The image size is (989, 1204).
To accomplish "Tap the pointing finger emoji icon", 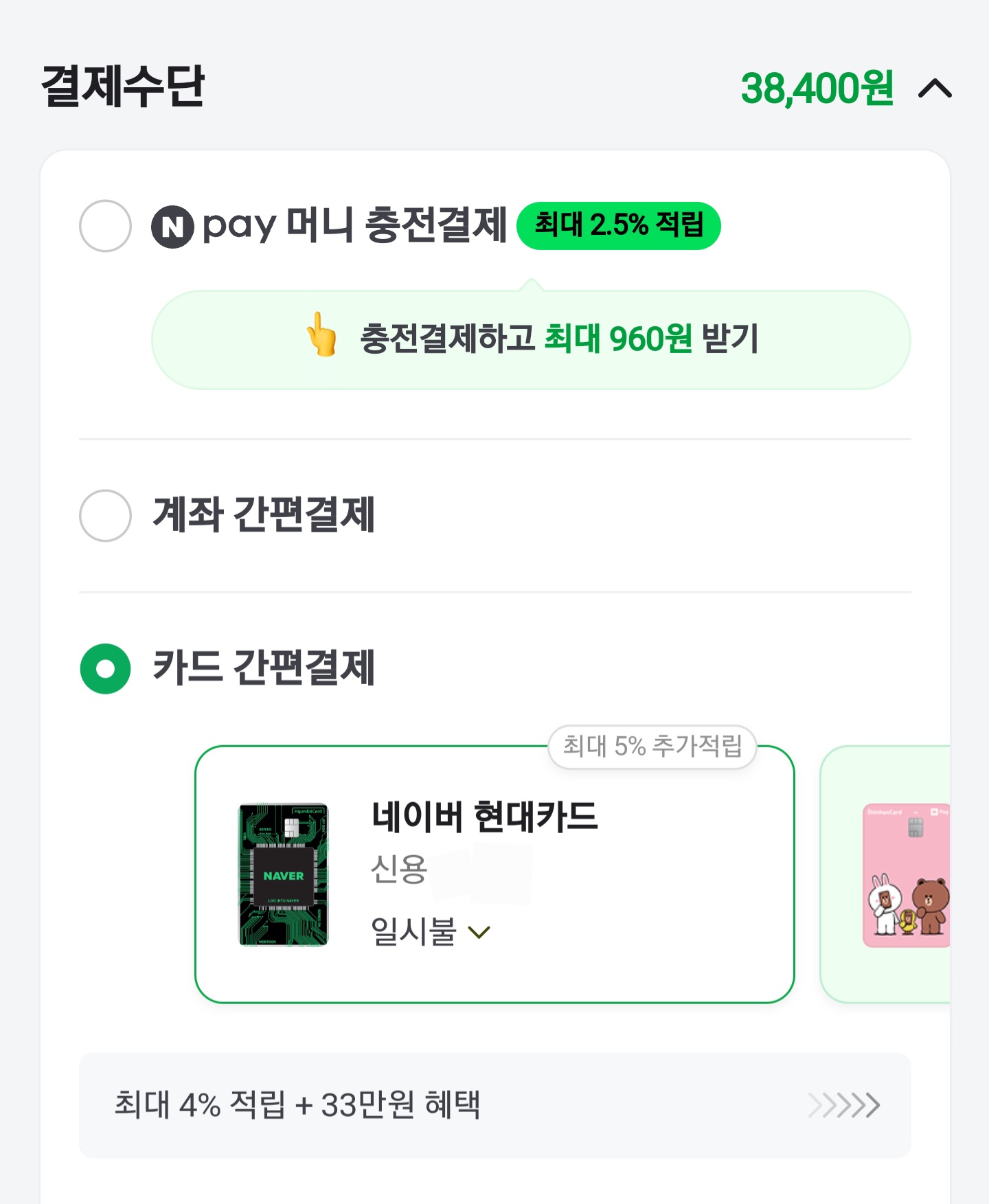I will pyautogui.click(x=321, y=335).
